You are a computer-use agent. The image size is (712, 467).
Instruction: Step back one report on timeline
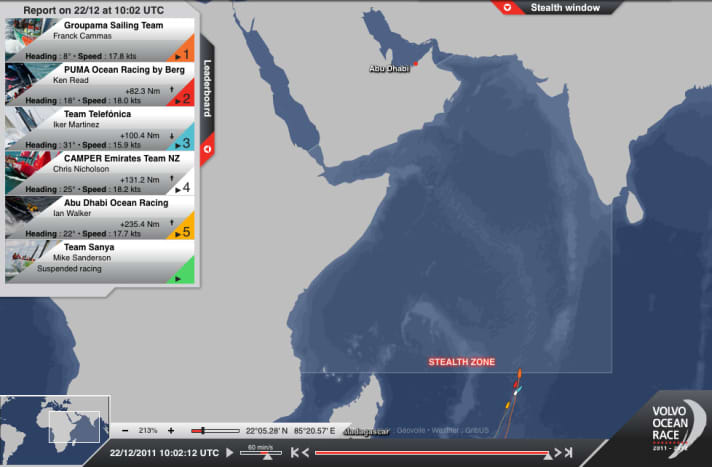306,452
